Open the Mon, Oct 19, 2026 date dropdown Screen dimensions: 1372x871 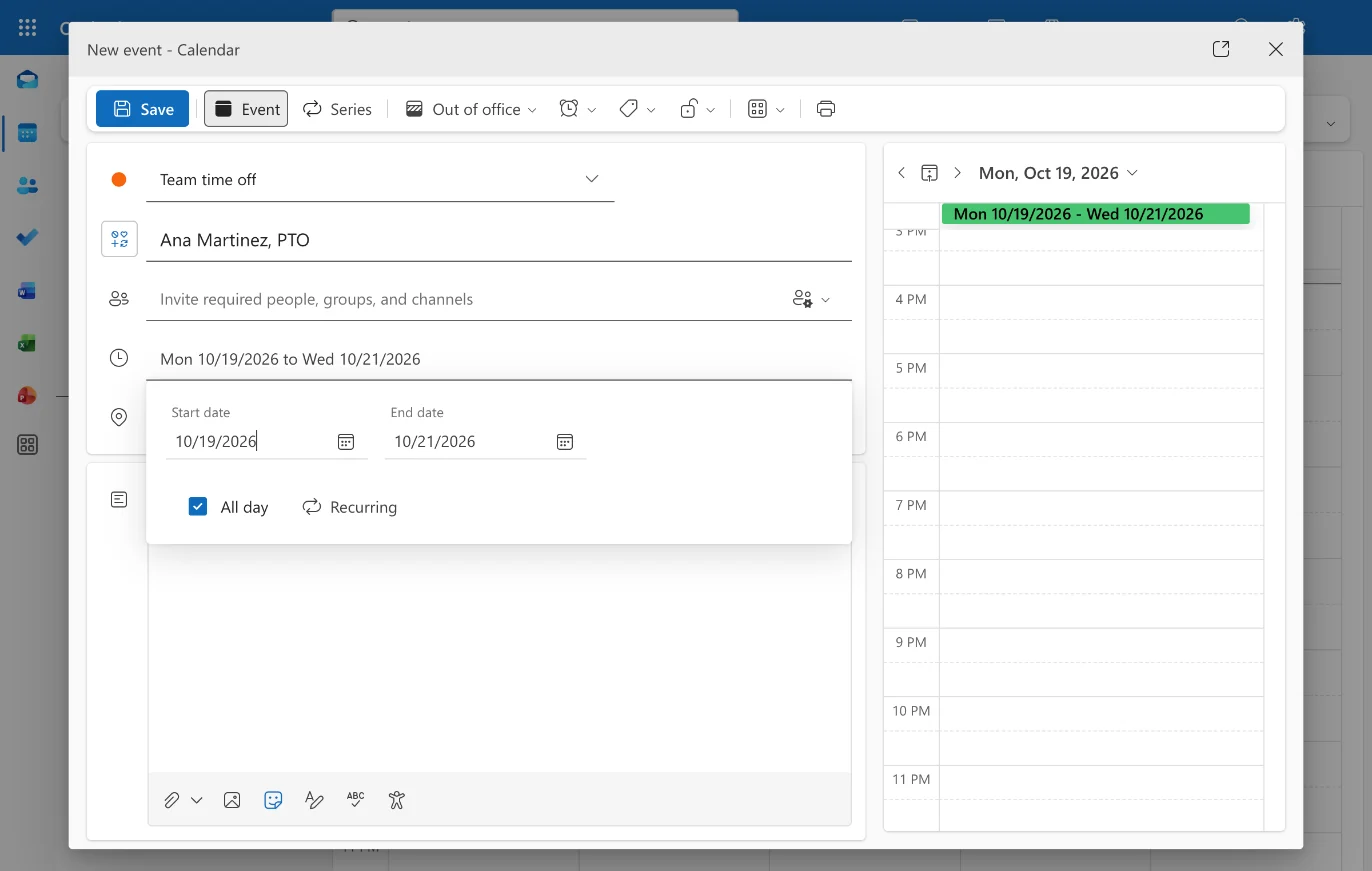[x=1058, y=173]
